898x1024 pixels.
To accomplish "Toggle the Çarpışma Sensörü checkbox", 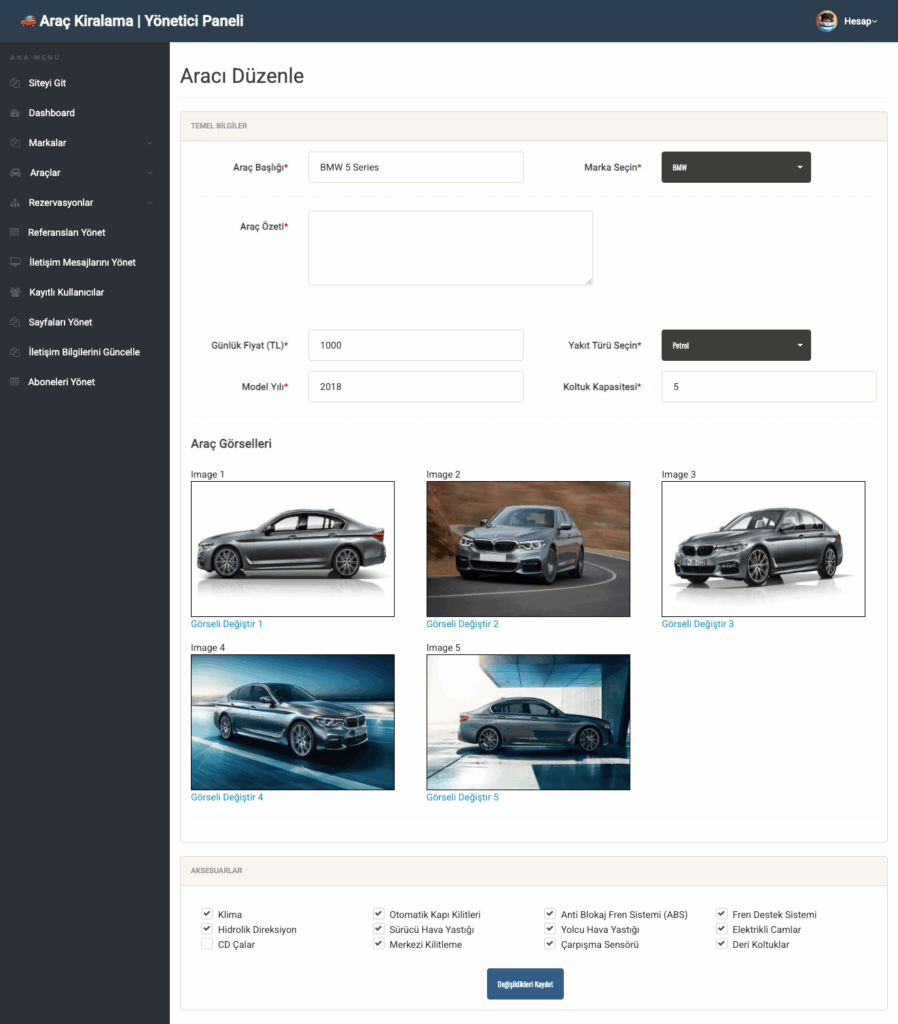I will 550,944.
